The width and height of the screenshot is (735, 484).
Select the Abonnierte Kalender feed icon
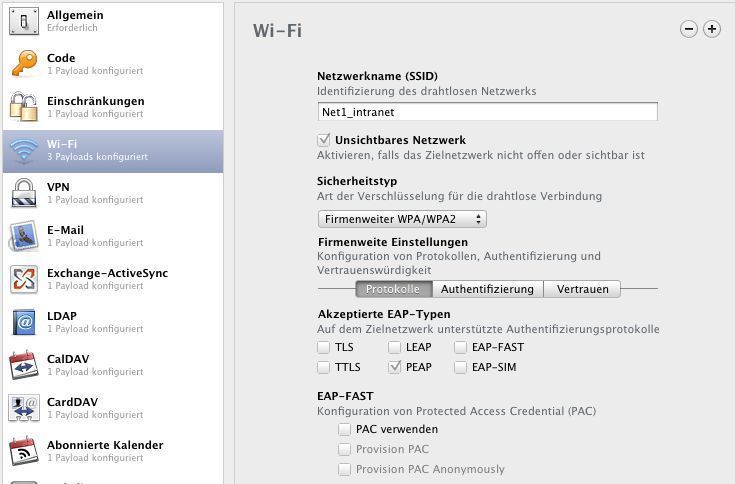23,451
